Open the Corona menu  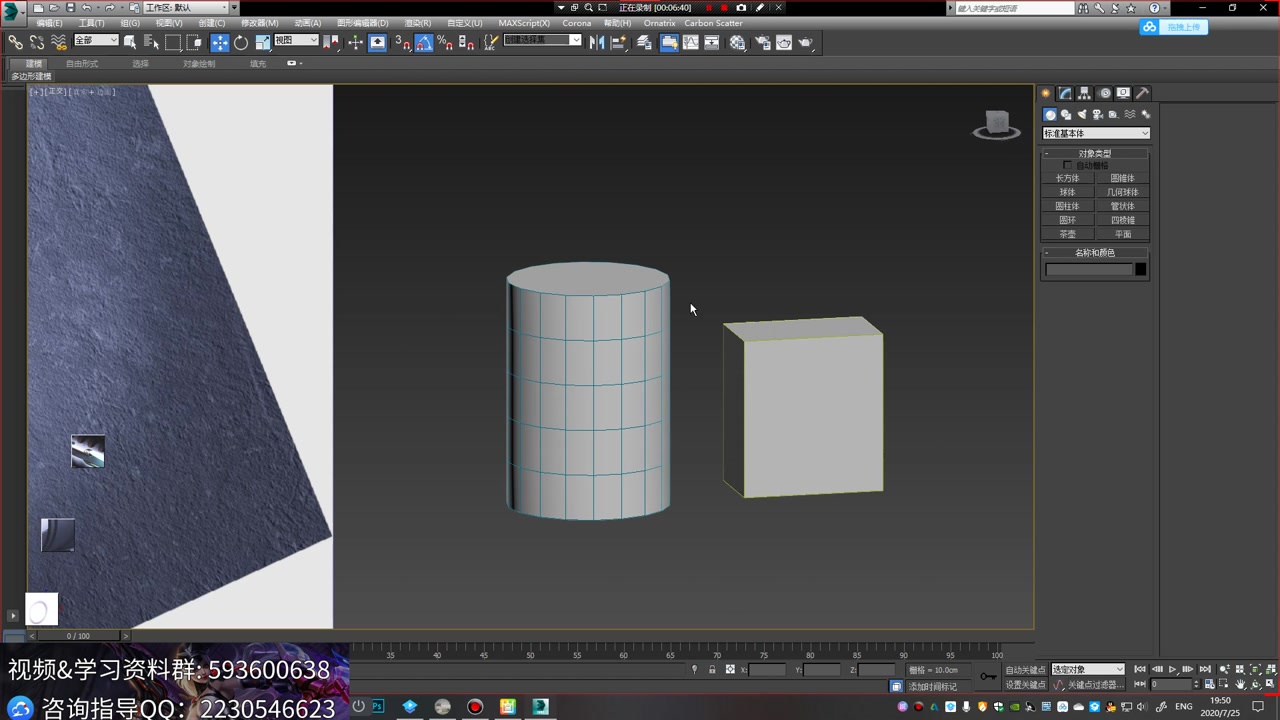tap(576, 23)
